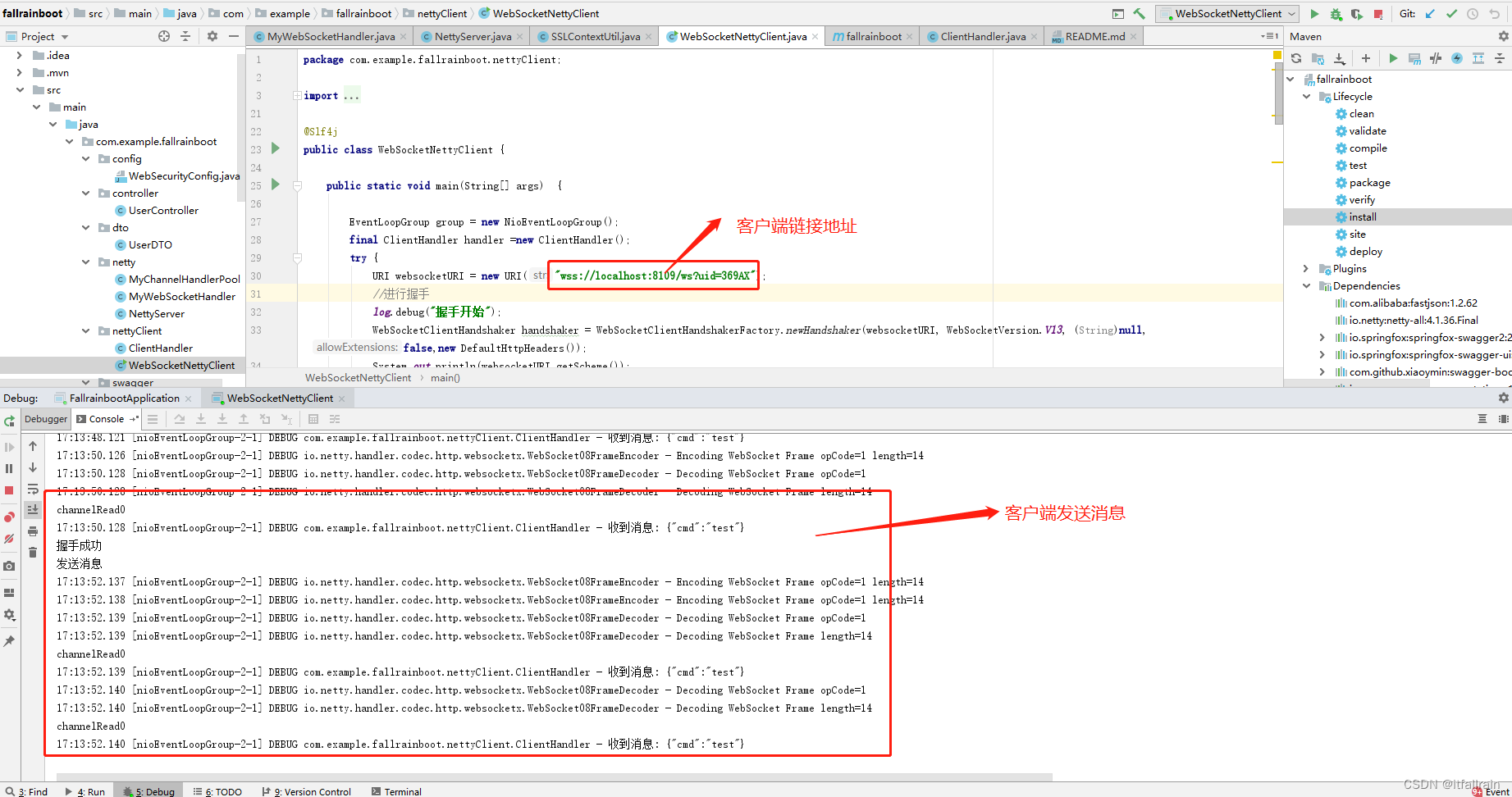Select the Maven compile lifecycle goal
Screen dimensions: 1512x797
tap(1368, 148)
